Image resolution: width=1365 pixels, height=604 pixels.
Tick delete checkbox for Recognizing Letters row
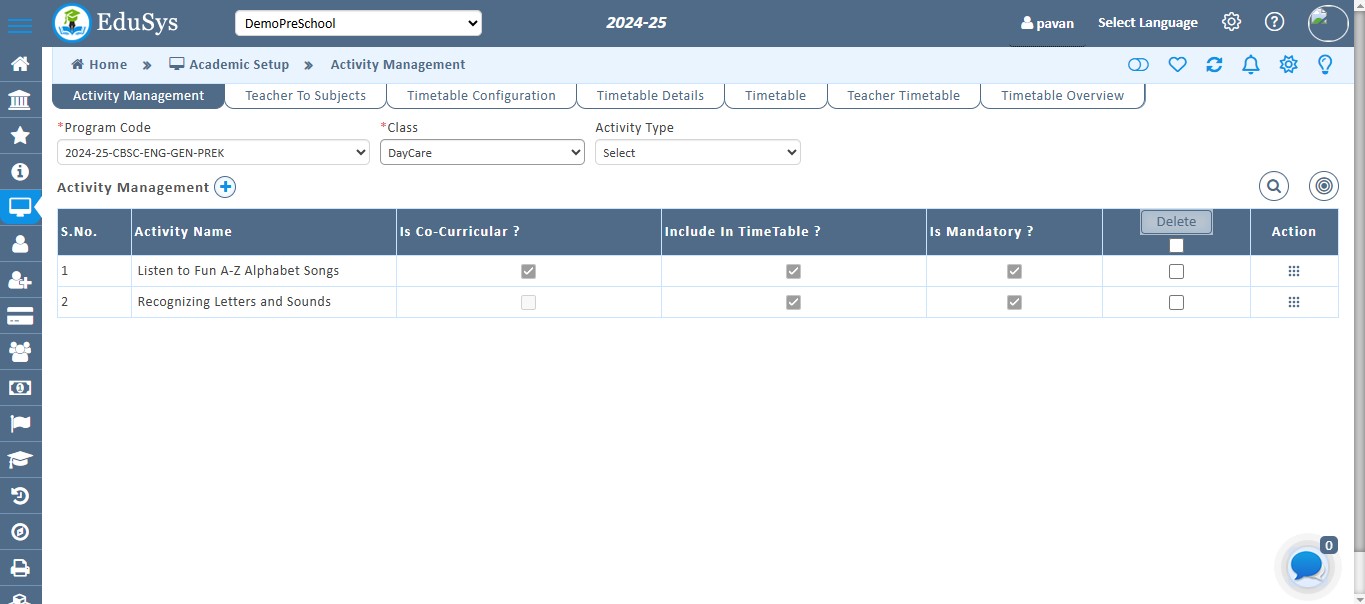(x=1176, y=302)
